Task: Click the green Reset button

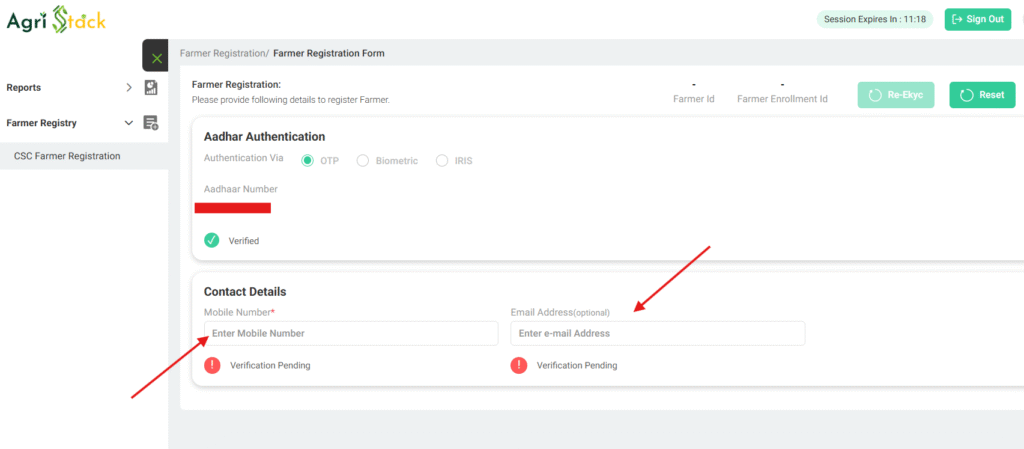Action: tap(981, 95)
